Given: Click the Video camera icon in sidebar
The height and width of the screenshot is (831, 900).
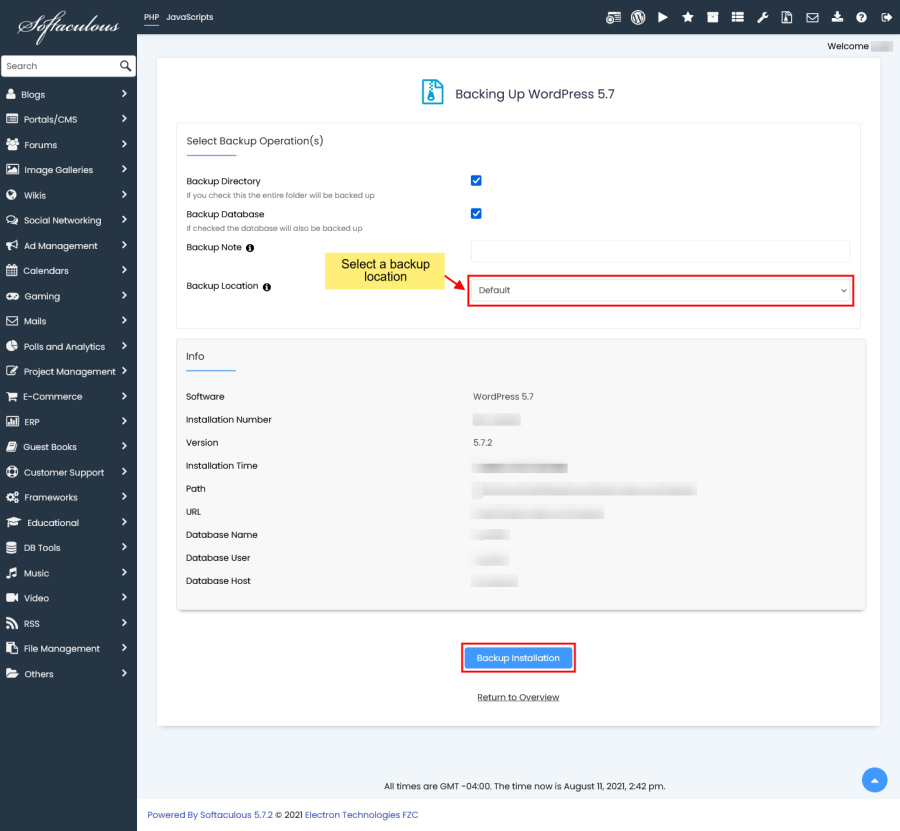Looking at the screenshot, I should (x=12, y=598).
